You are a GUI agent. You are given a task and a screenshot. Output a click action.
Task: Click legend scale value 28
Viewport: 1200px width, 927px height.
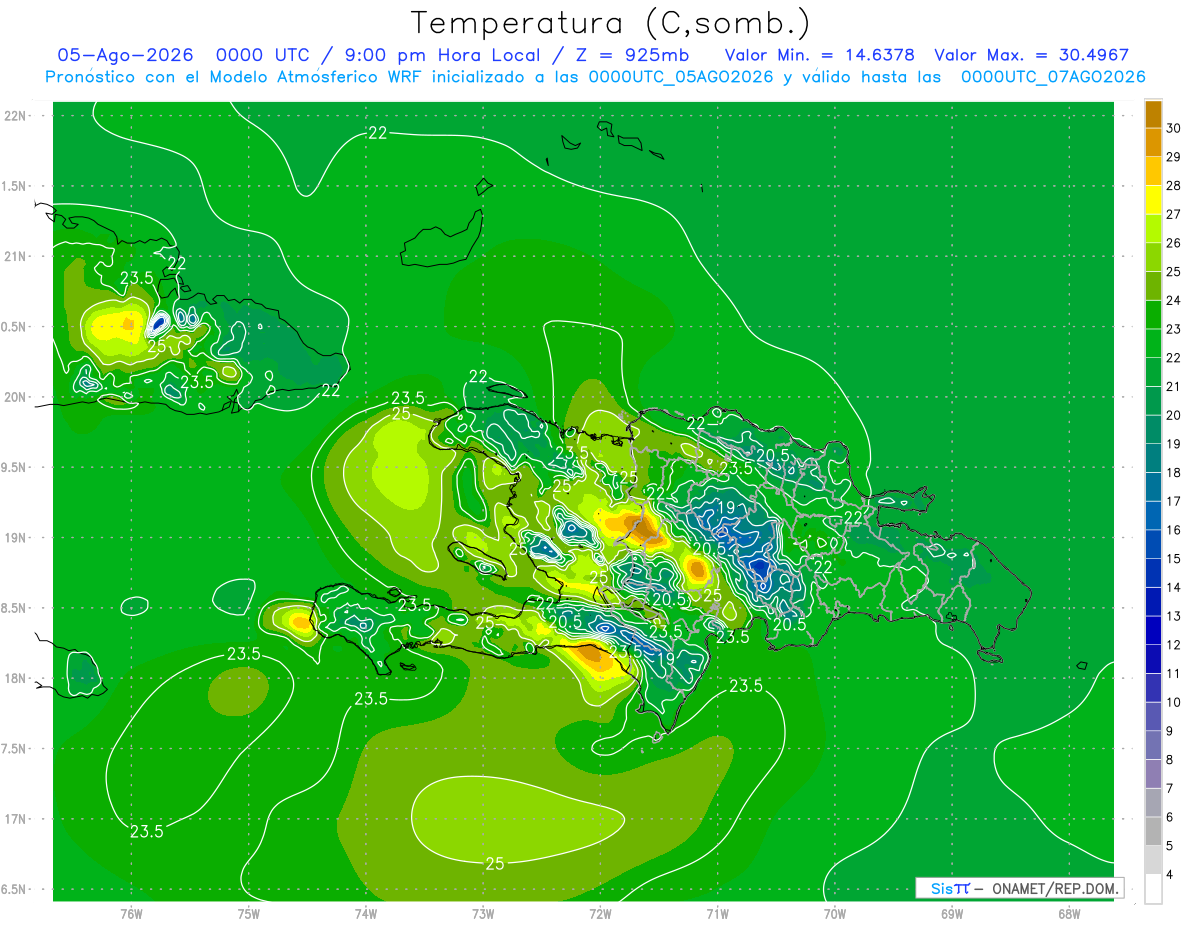pos(1174,186)
